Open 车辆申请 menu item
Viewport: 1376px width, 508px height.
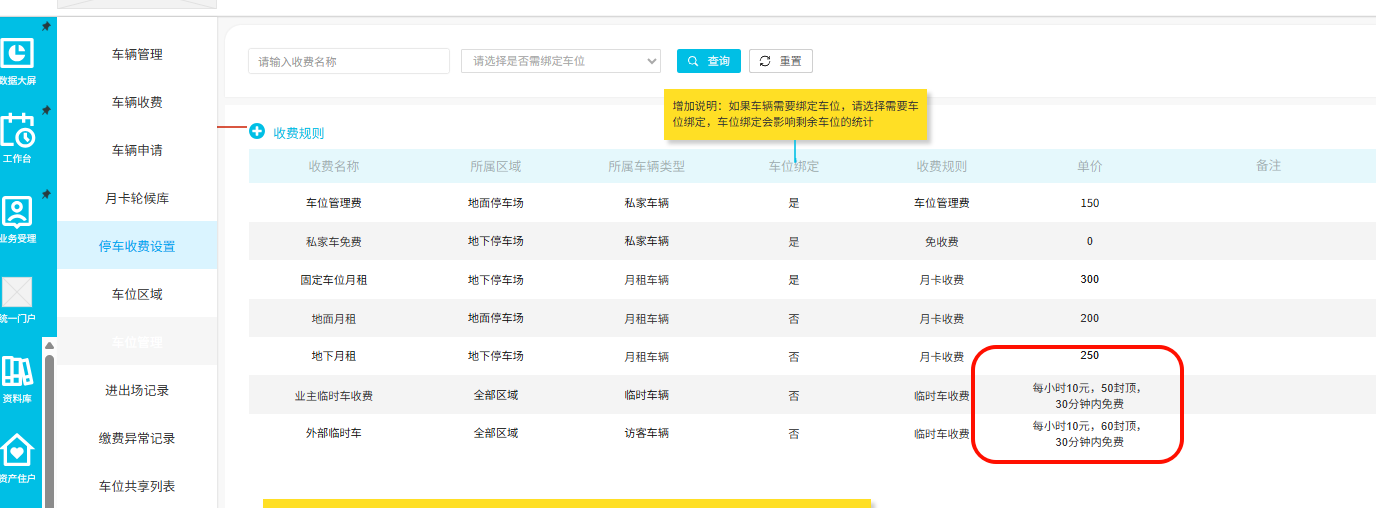pos(137,150)
